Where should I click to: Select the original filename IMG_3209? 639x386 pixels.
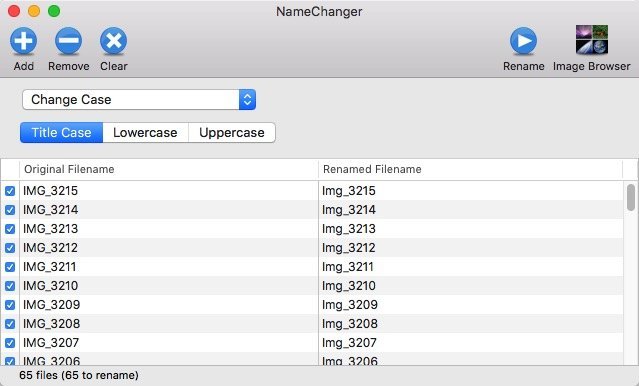51,305
